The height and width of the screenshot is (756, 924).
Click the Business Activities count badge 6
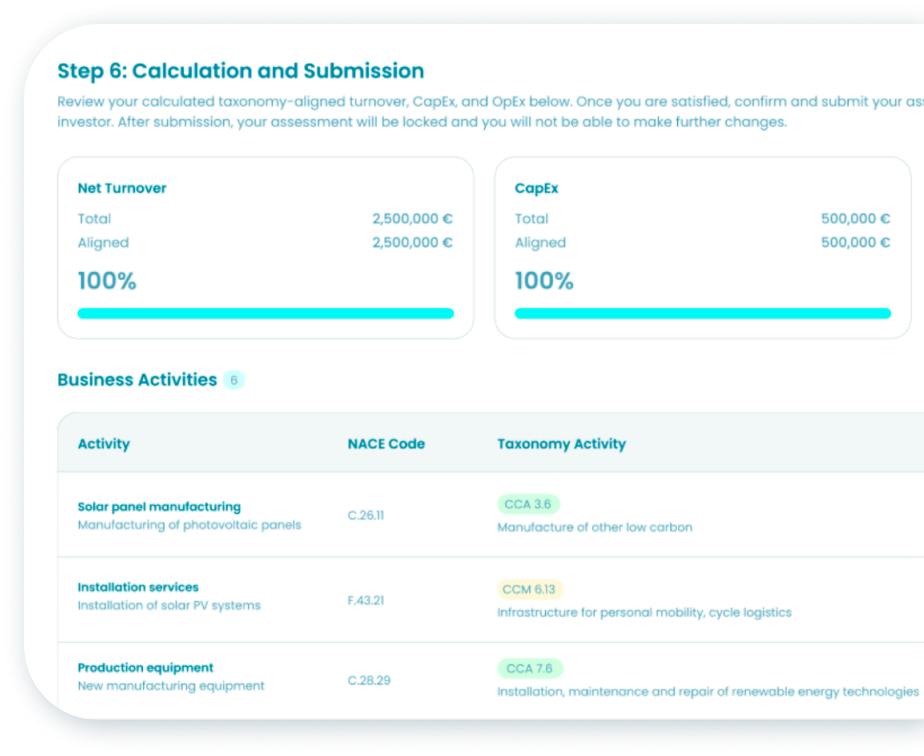click(x=234, y=380)
